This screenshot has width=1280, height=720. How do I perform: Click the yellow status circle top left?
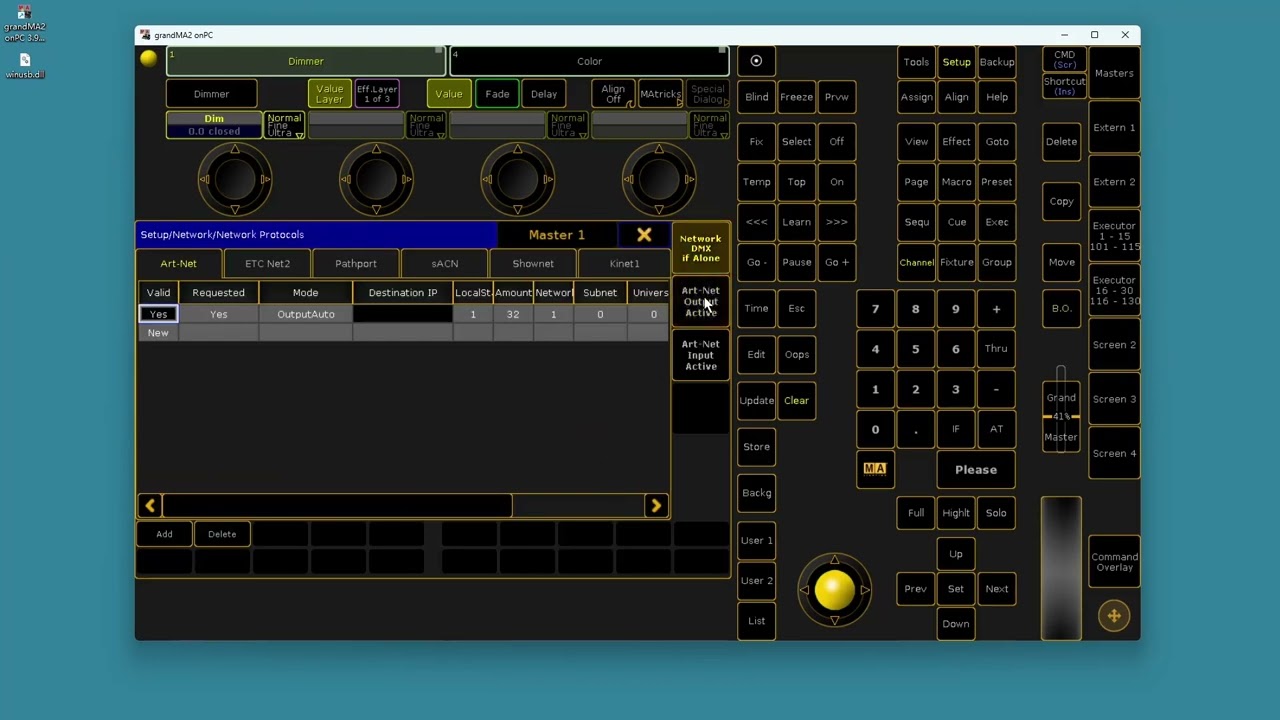tap(149, 59)
